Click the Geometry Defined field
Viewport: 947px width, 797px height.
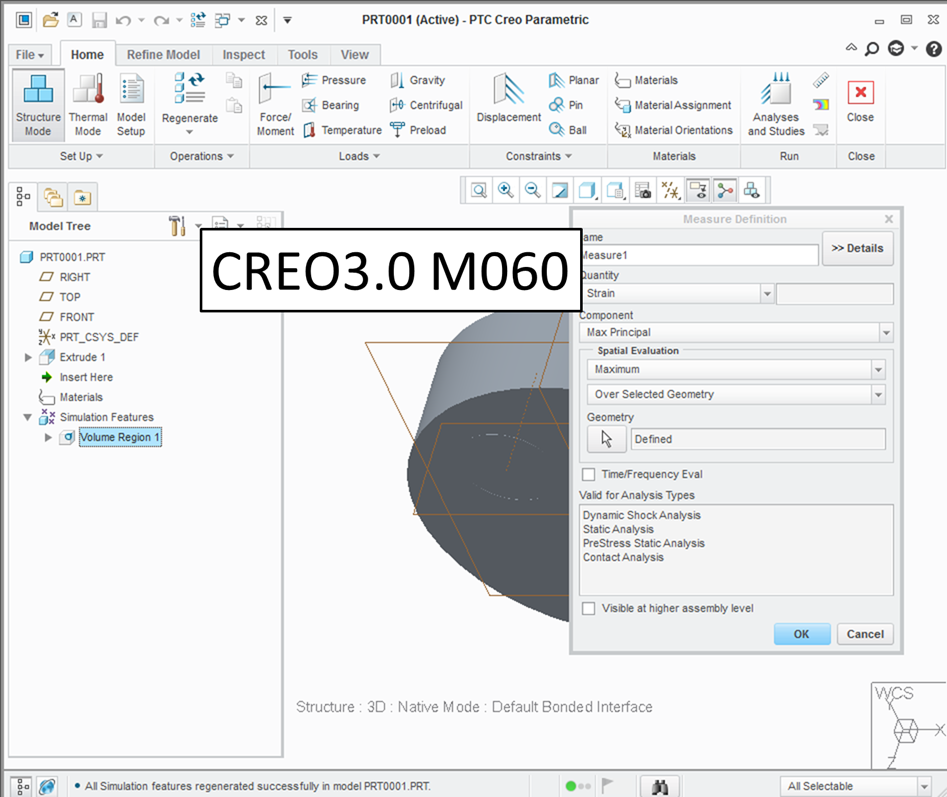[758, 439]
